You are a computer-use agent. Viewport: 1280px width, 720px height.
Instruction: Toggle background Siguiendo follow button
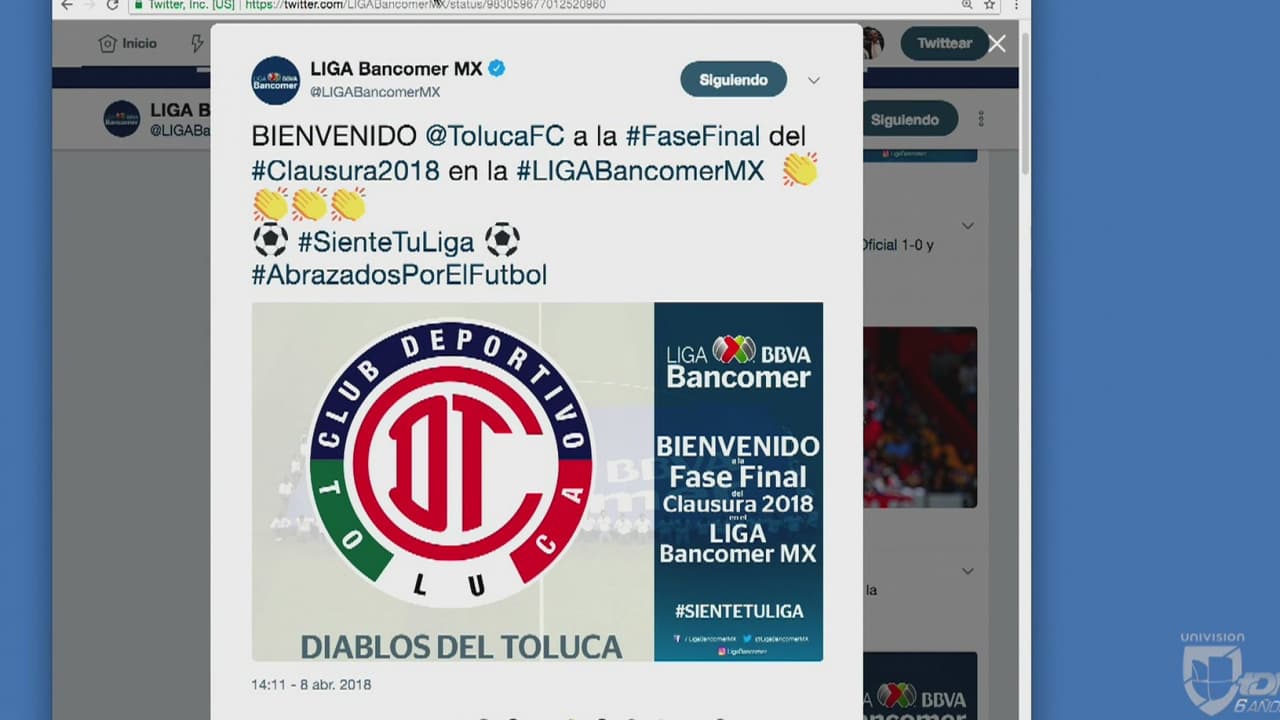pos(905,119)
